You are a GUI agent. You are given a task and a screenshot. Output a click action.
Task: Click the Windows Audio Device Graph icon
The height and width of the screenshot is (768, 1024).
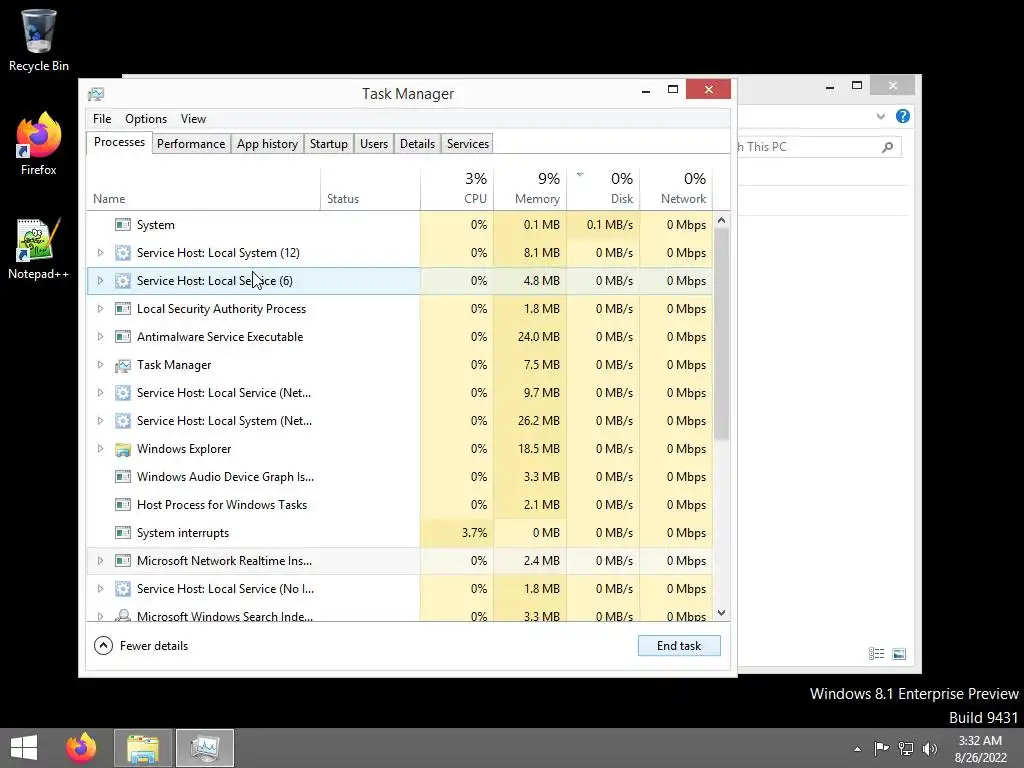tap(122, 477)
